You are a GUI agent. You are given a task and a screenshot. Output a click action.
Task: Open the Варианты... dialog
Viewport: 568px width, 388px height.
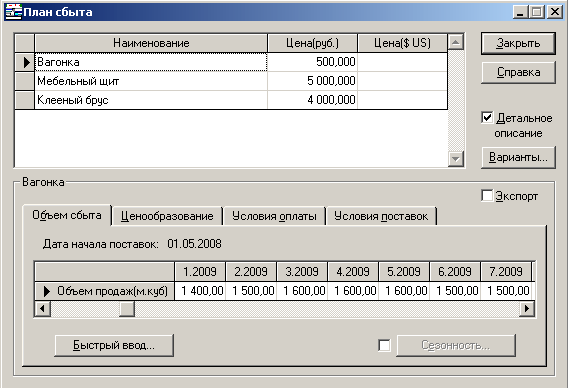click(x=518, y=158)
